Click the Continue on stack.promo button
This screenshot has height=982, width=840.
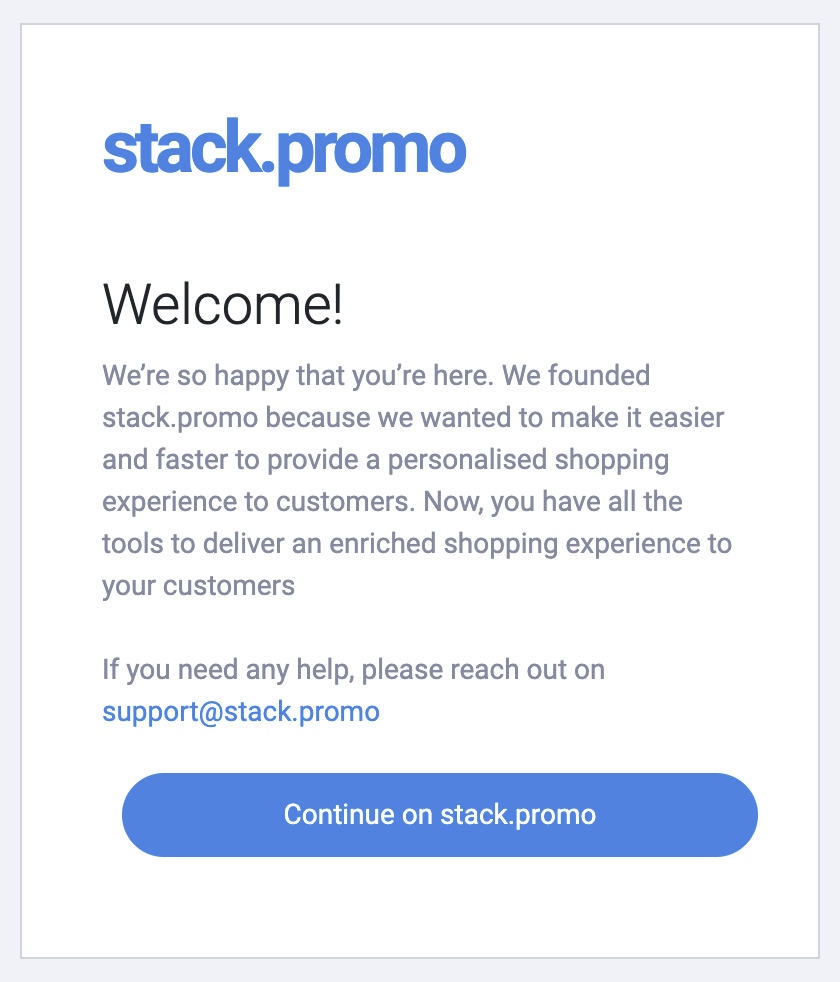pos(440,815)
